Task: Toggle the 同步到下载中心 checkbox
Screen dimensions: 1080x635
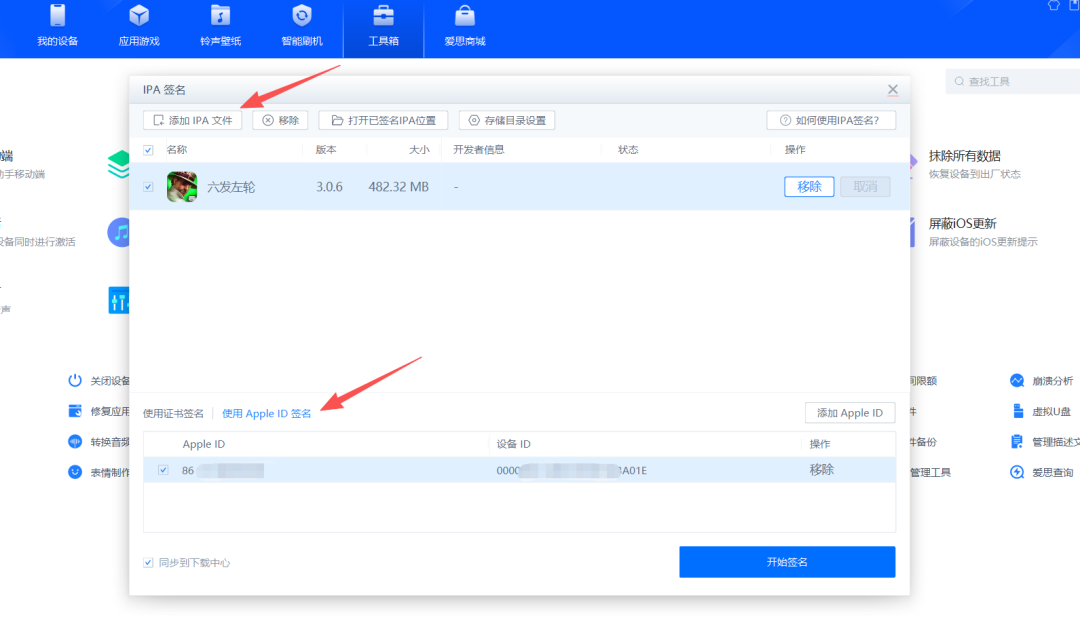Action: [148, 562]
